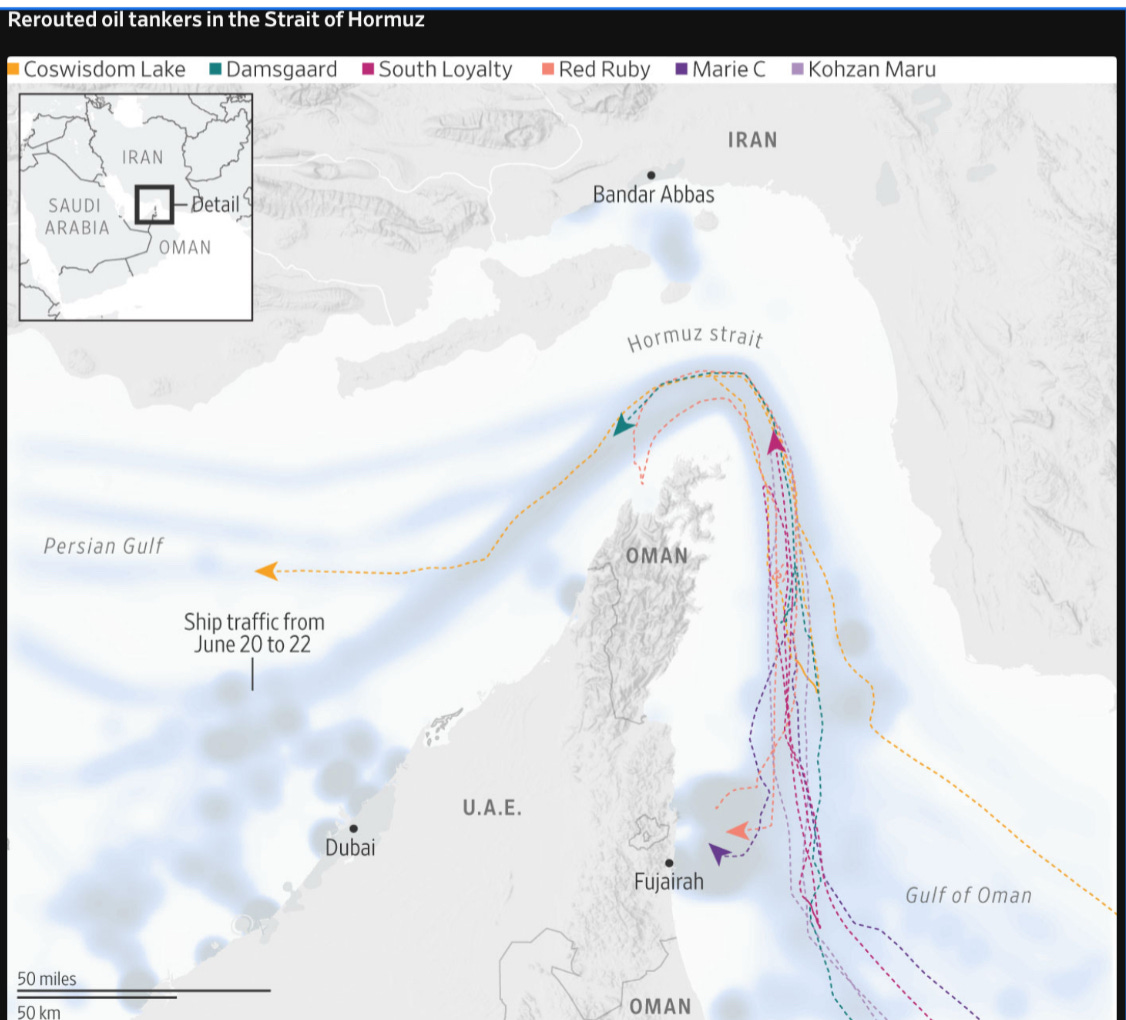
Task: Click the orange arrowhead in the Persian Gulf
Action: (267, 571)
